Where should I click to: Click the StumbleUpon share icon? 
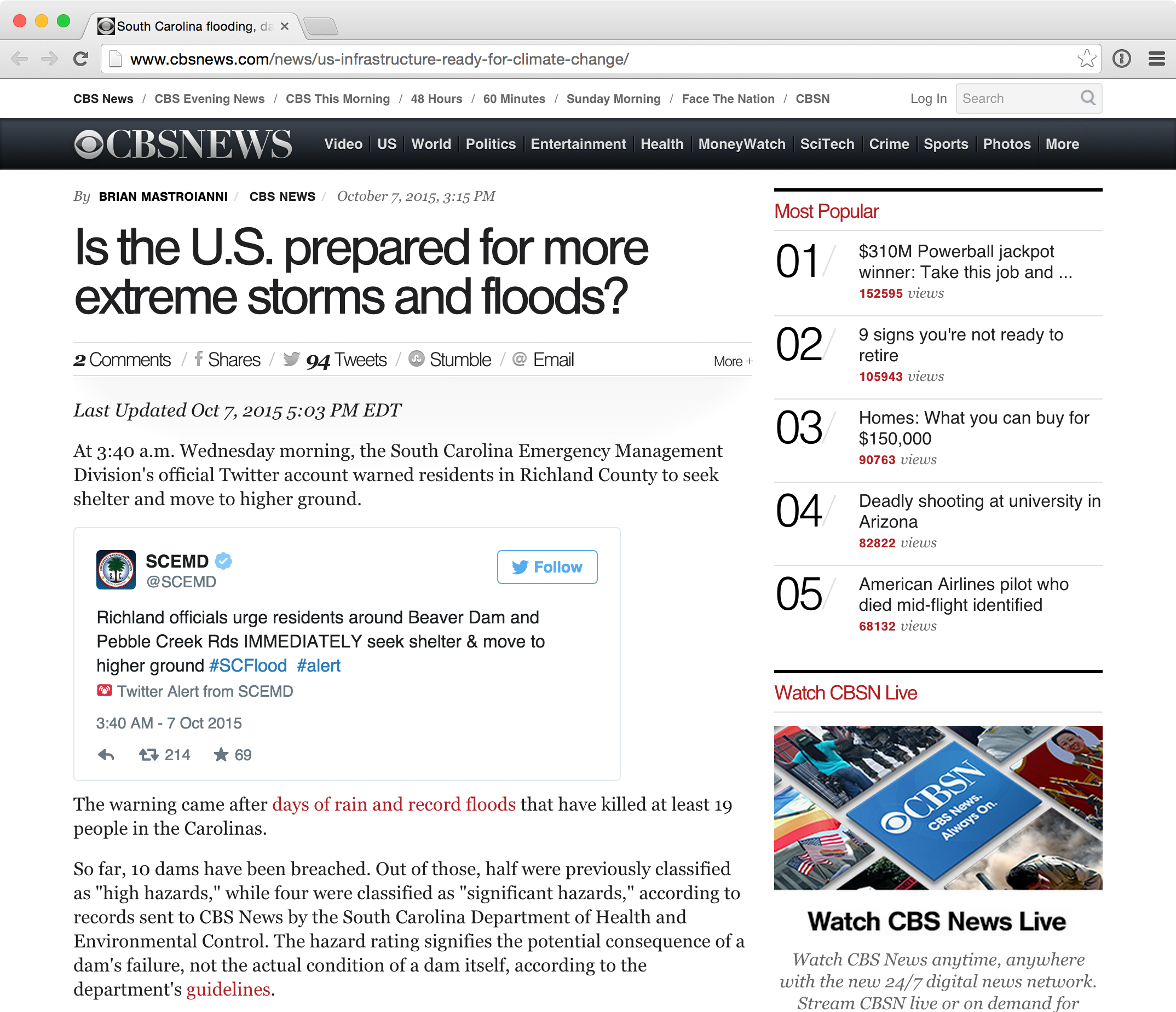417,359
